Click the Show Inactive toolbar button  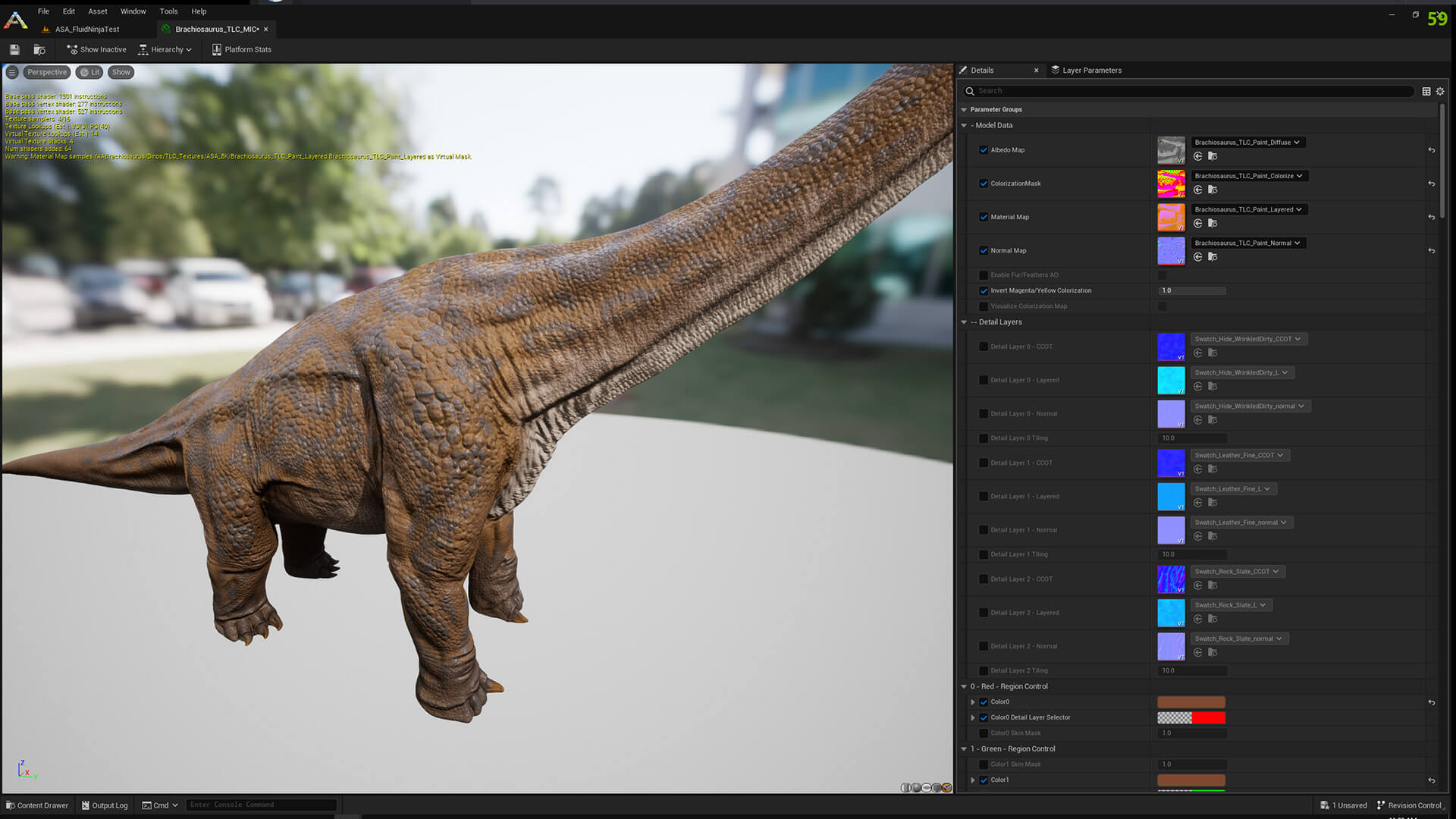click(96, 49)
